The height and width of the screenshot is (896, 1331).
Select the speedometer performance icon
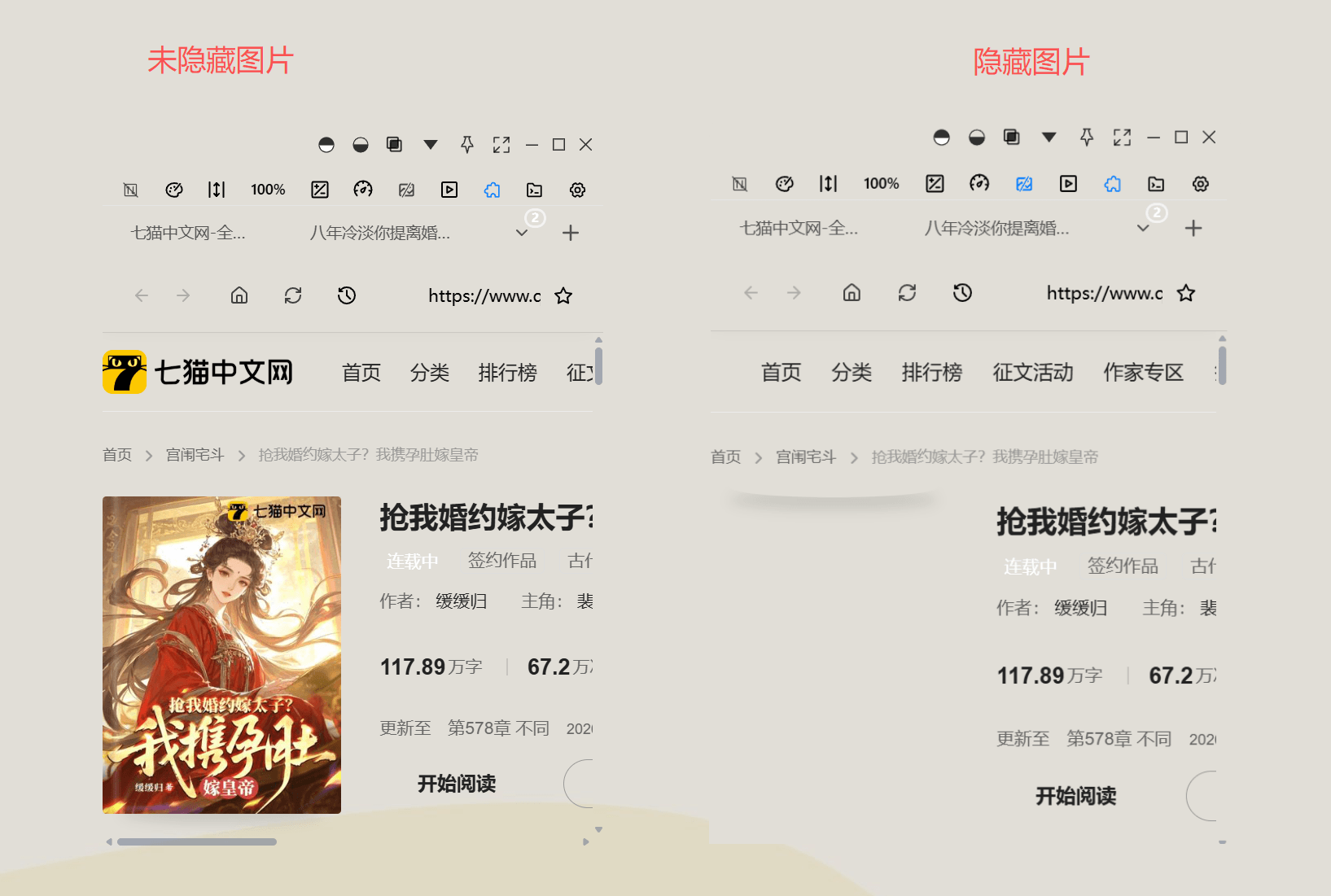[363, 190]
